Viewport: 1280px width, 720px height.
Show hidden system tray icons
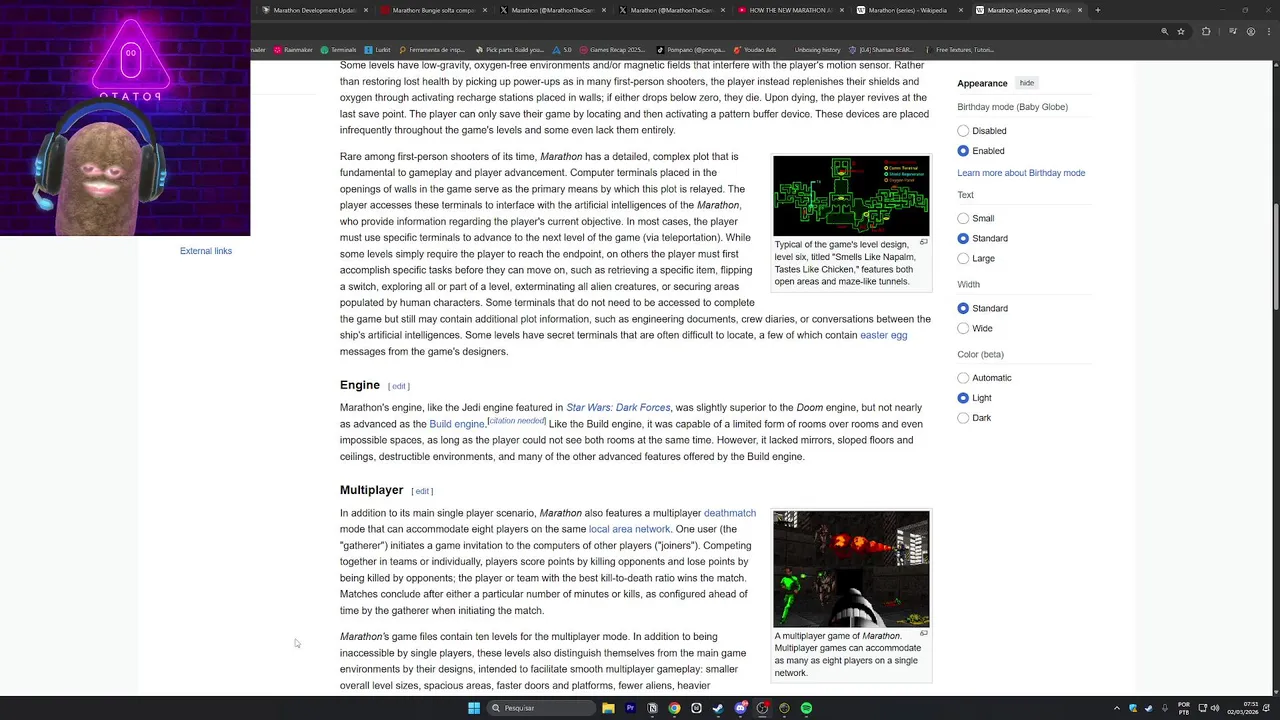[1117, 708]
